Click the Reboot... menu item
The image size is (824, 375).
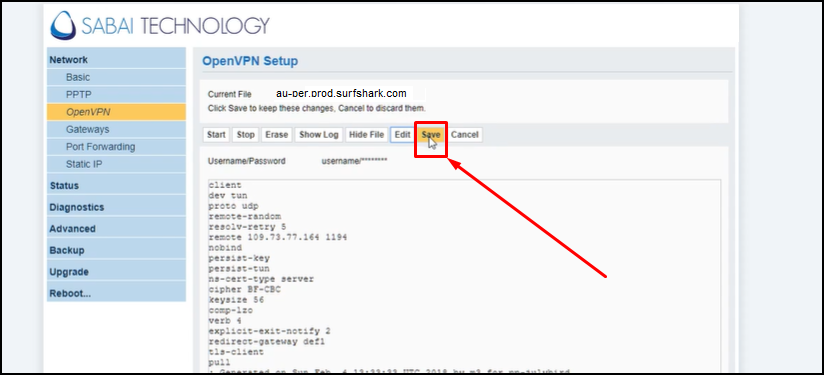pyautogui.click(x=116, y=293)
